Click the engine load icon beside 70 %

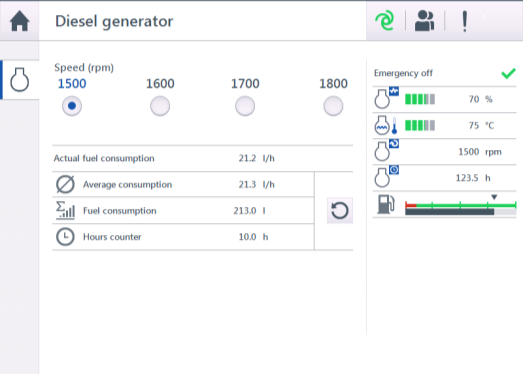(x=386, y=98)
